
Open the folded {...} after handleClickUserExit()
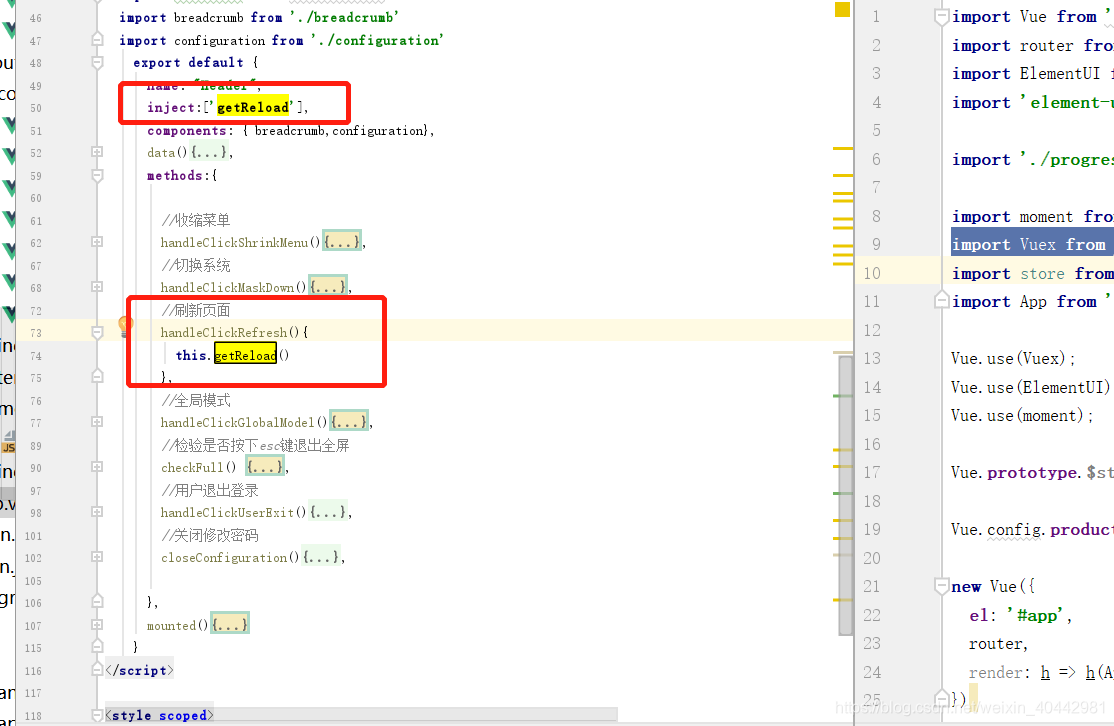[x=328, y=512]
